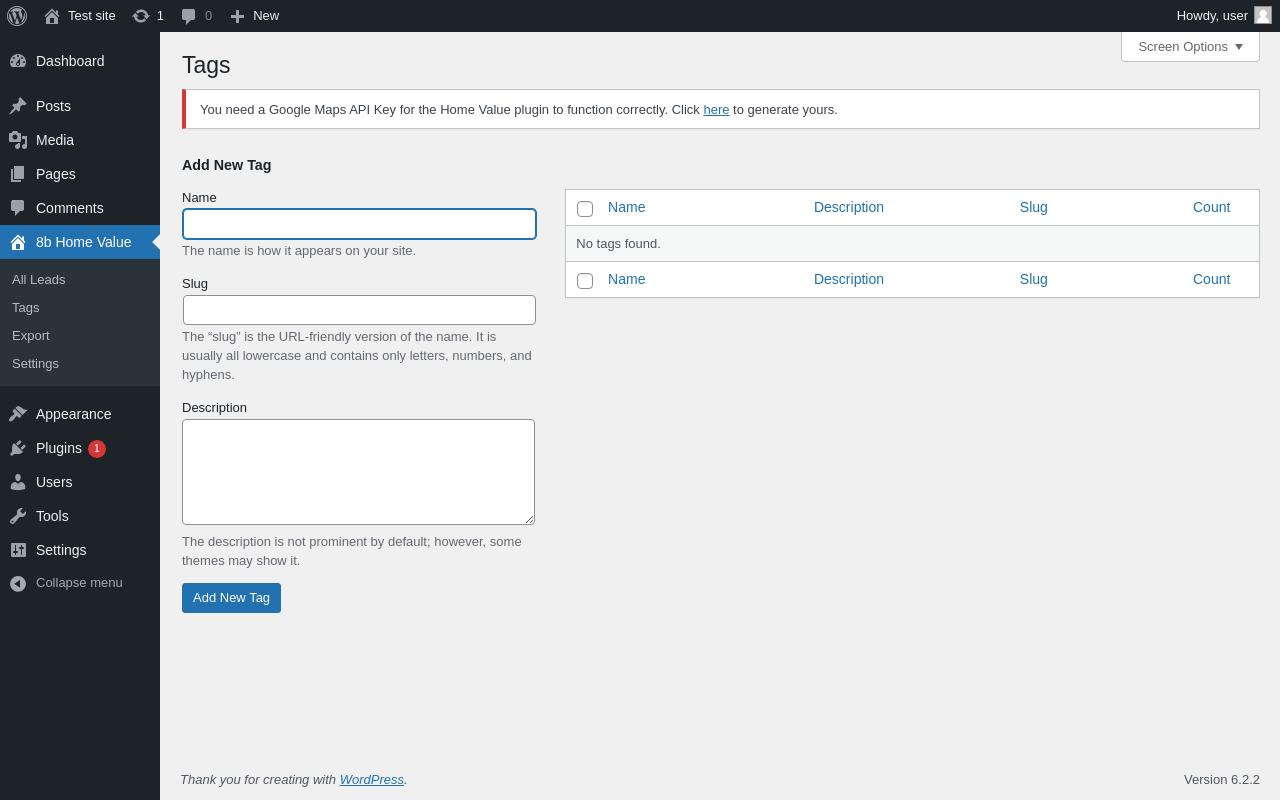Open Settings under 8b Home Value
The image size is (1280, 800).
click(35, 364)
